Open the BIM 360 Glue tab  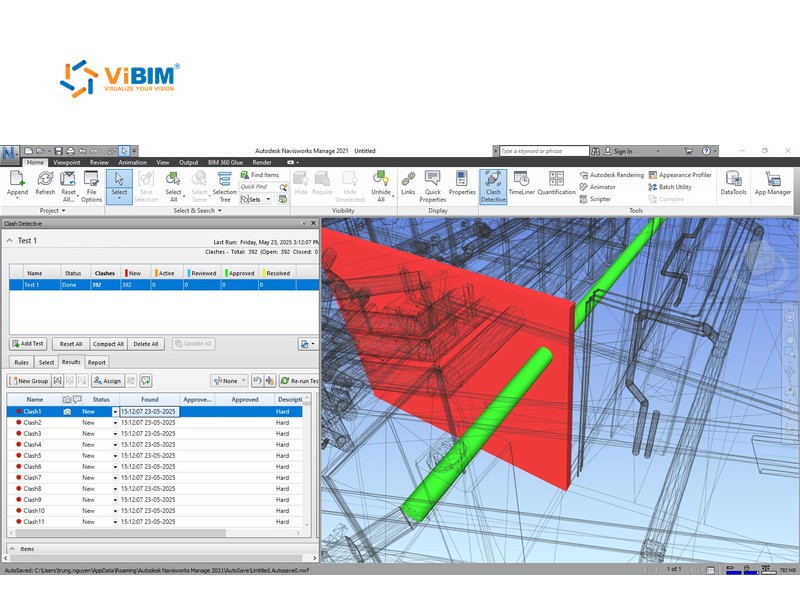click(225, 162)
